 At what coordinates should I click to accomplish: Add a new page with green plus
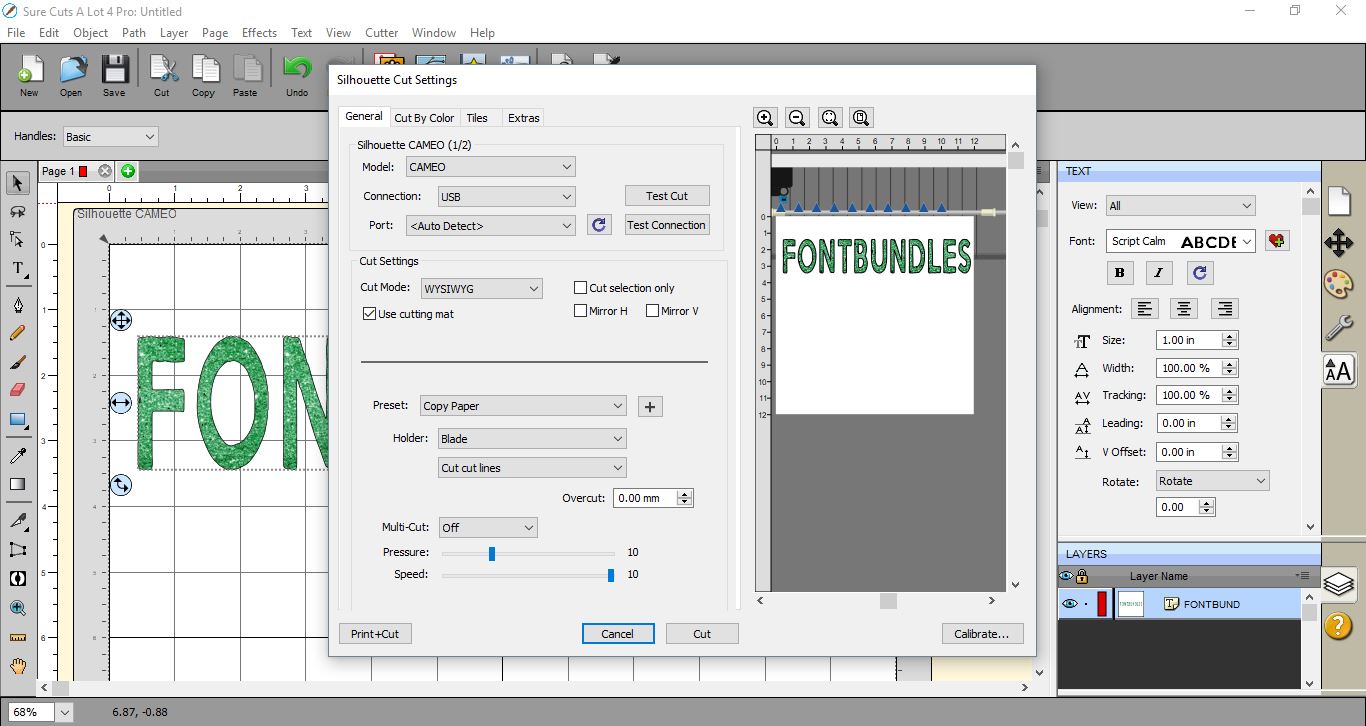tap(128, 171)
